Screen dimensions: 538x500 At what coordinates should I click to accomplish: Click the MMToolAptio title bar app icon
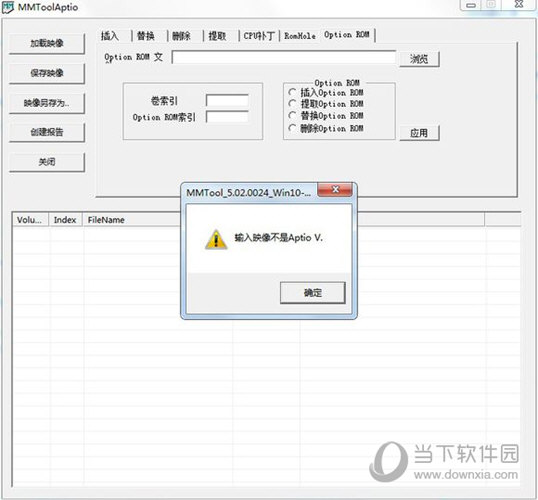(8, 7)
